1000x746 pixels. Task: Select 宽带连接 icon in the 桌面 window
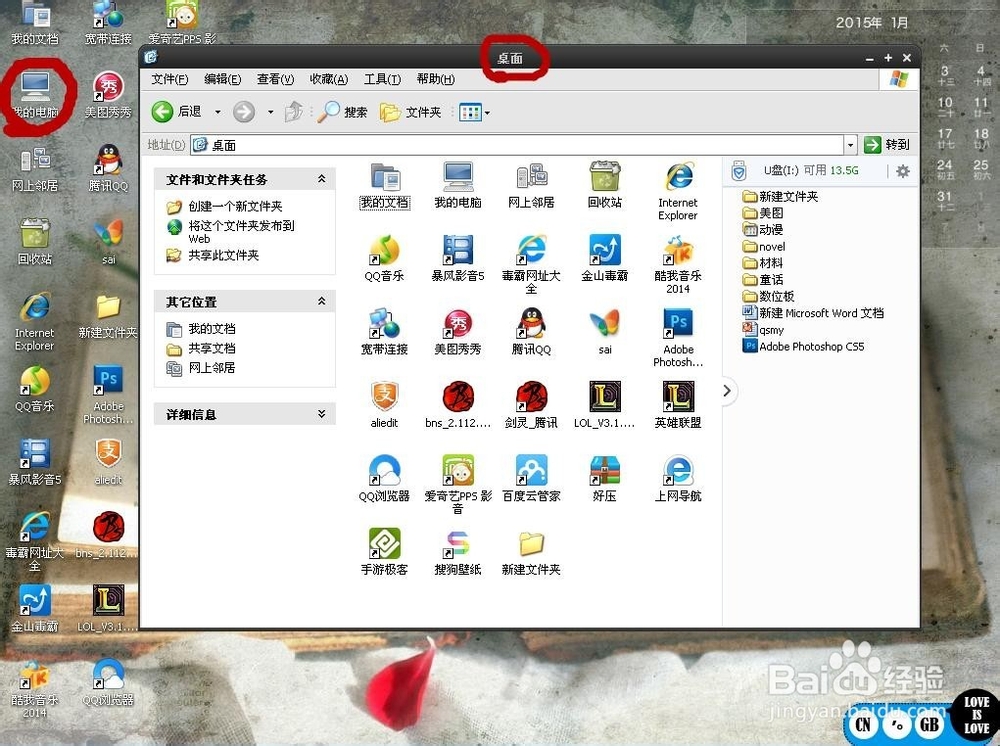click(384, 332)
